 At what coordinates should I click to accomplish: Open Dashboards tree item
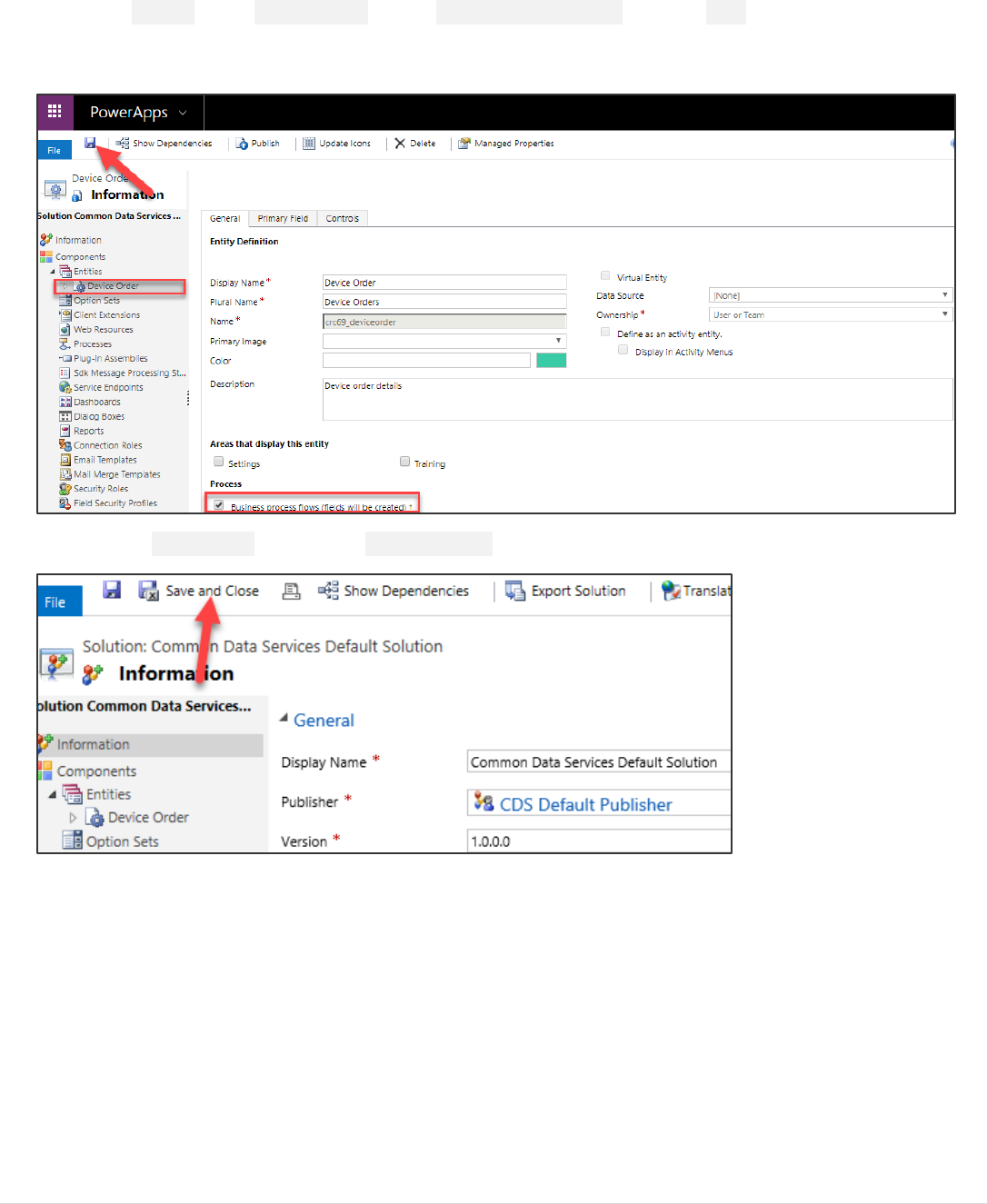[x=90, y=403]
